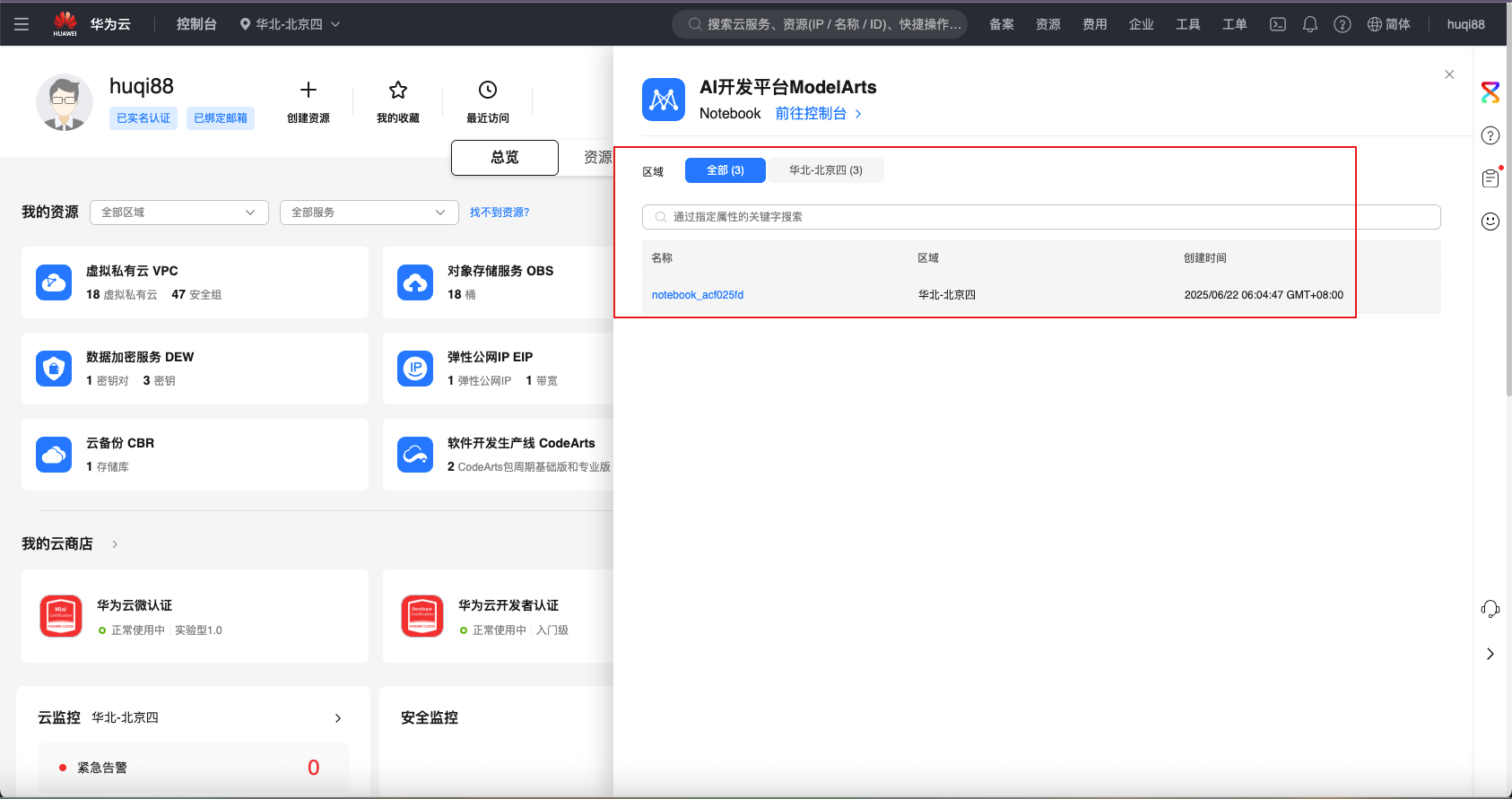Image resolution: width=1512 pixels, height=799 pixels.
Task: Click the help circle in right sidebar
Action: point(1490,135)
